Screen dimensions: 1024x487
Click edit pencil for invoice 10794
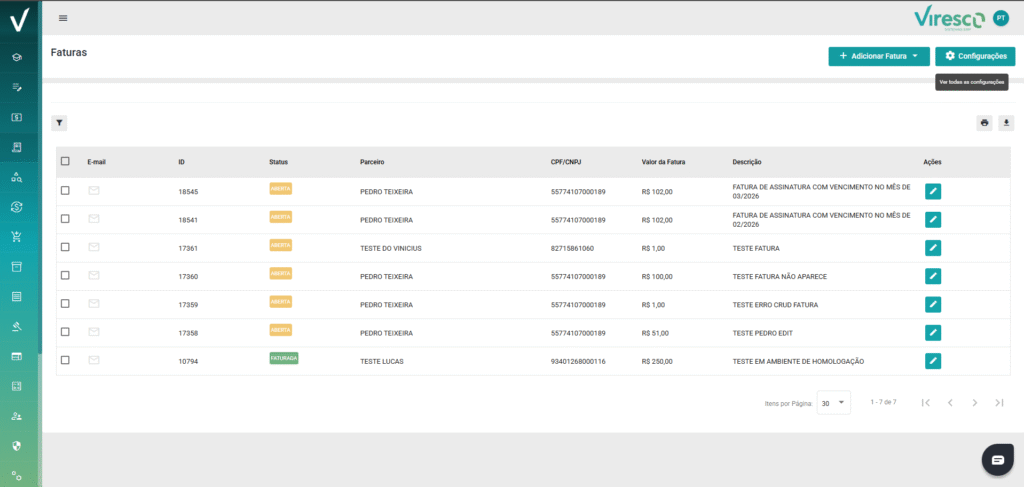coord(932,361)
